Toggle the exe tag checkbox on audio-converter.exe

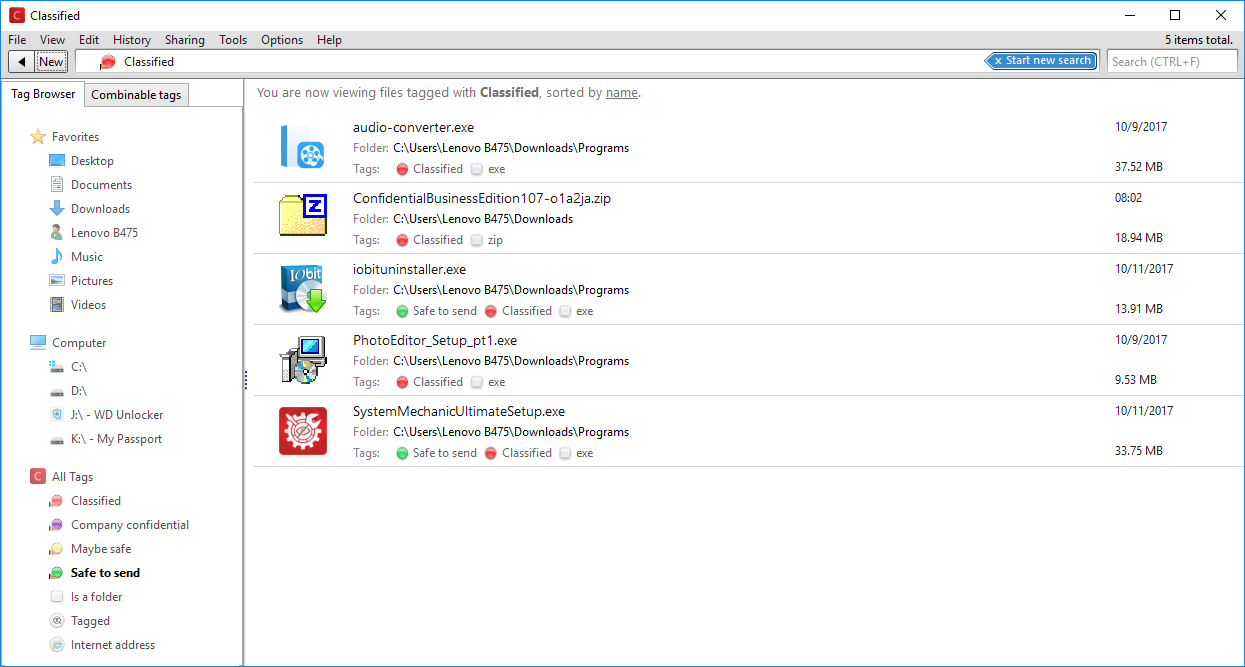click(x=477, y=169)
